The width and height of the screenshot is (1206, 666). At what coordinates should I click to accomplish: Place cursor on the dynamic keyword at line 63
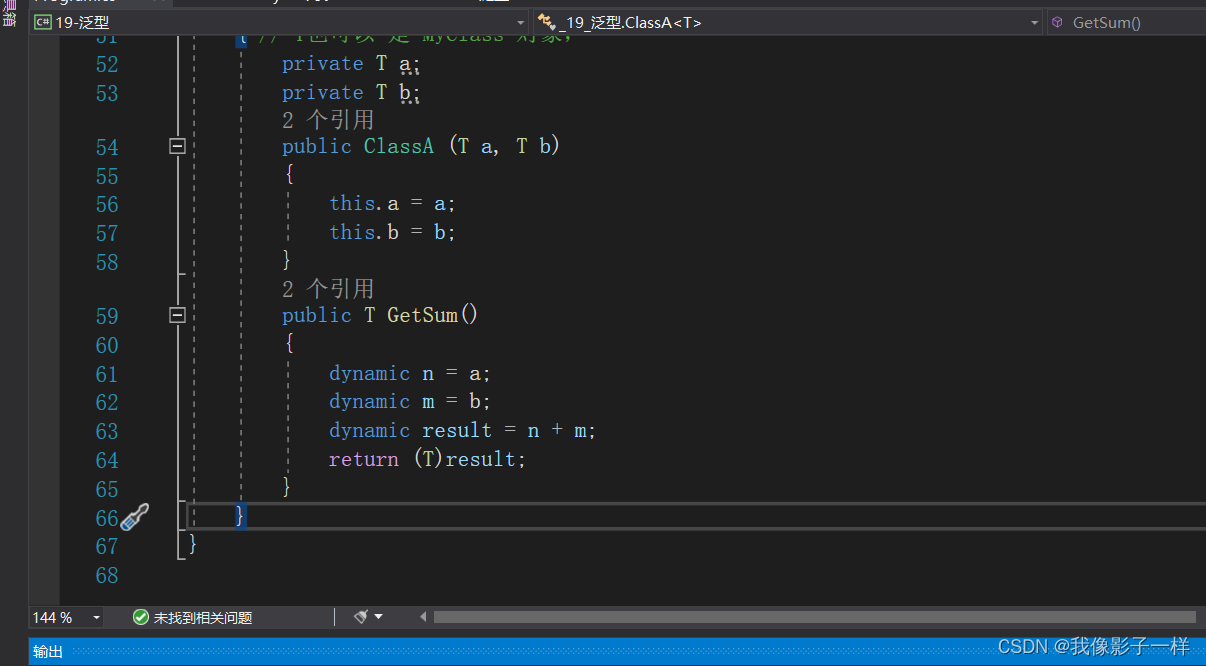click(x=369, y=430)
